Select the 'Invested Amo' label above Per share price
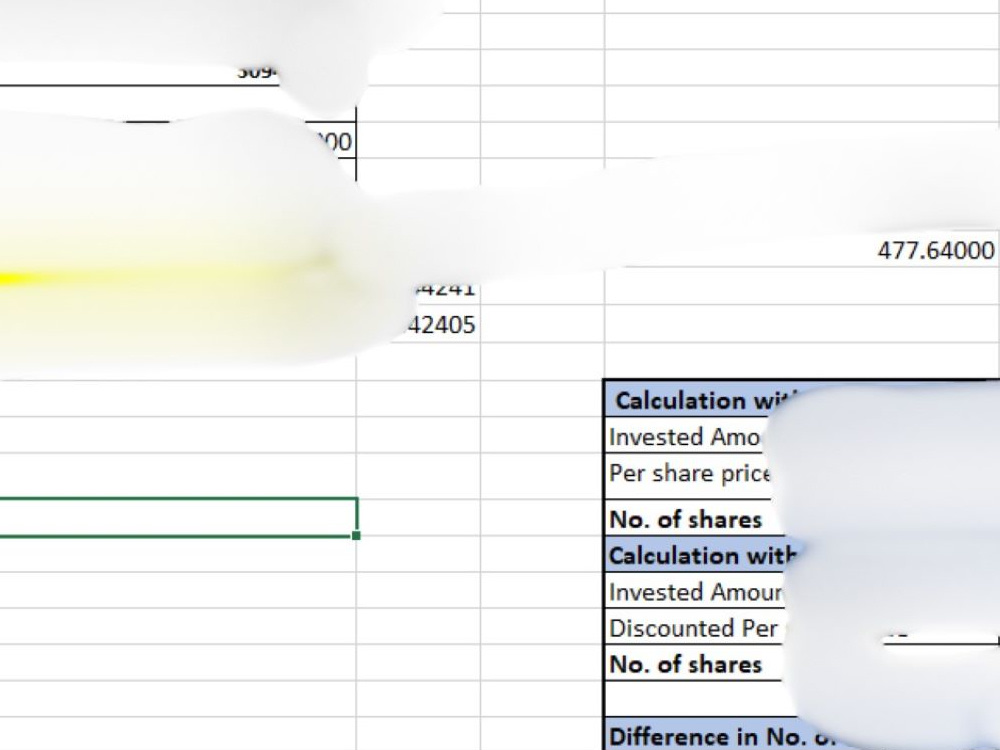 (686, 437)
